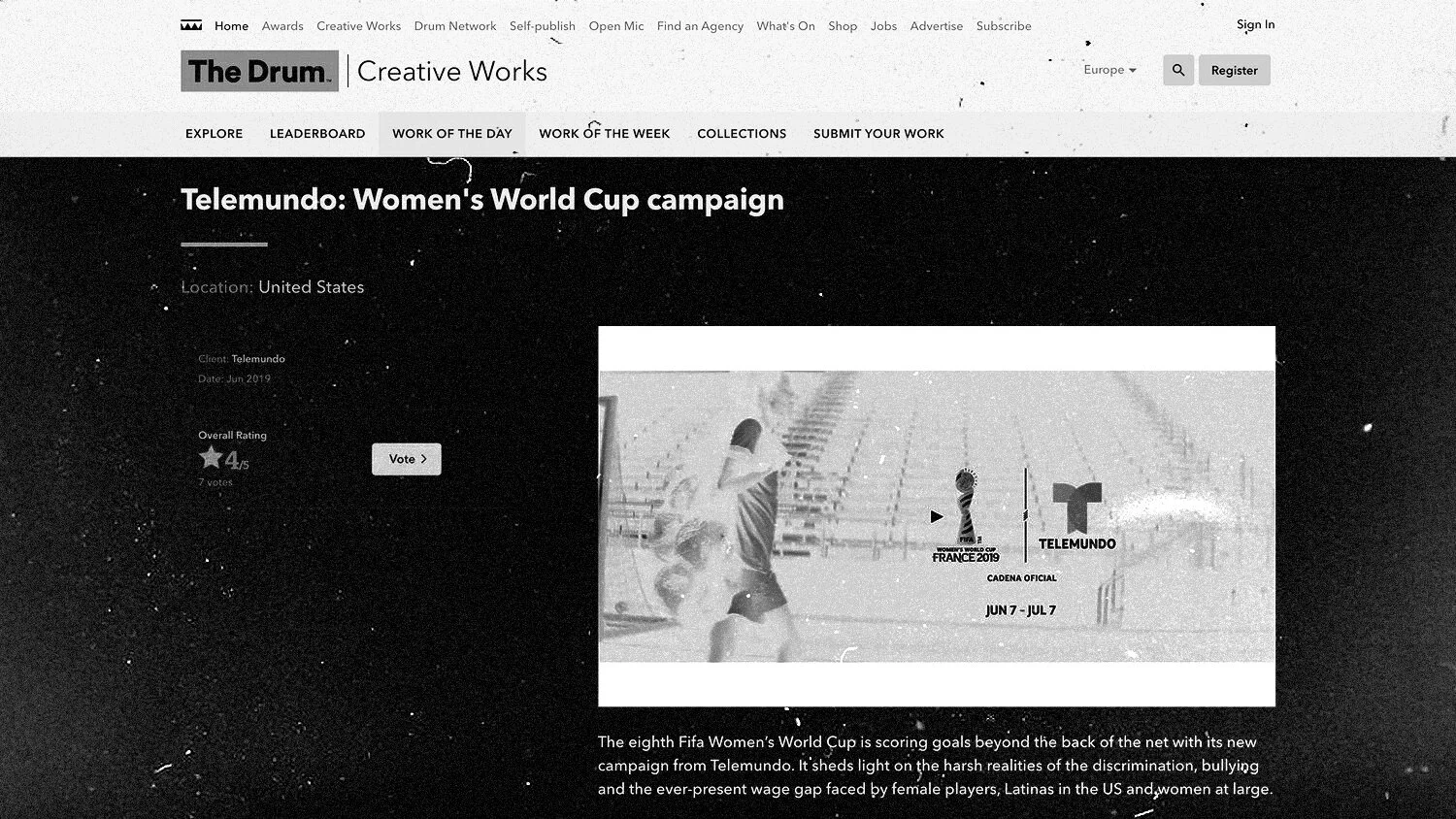Image resolution: width=1456 pixels, height=819 pixels.
Task: Open Find an Agency link
Action: coord(700,26)
